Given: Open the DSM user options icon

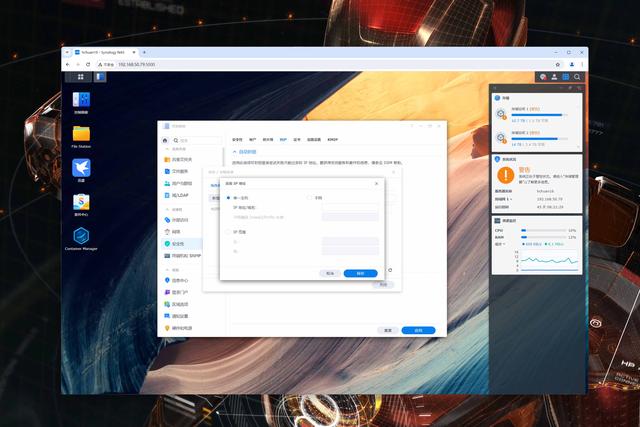Looking at the screenshot, I should pos(554,77).
